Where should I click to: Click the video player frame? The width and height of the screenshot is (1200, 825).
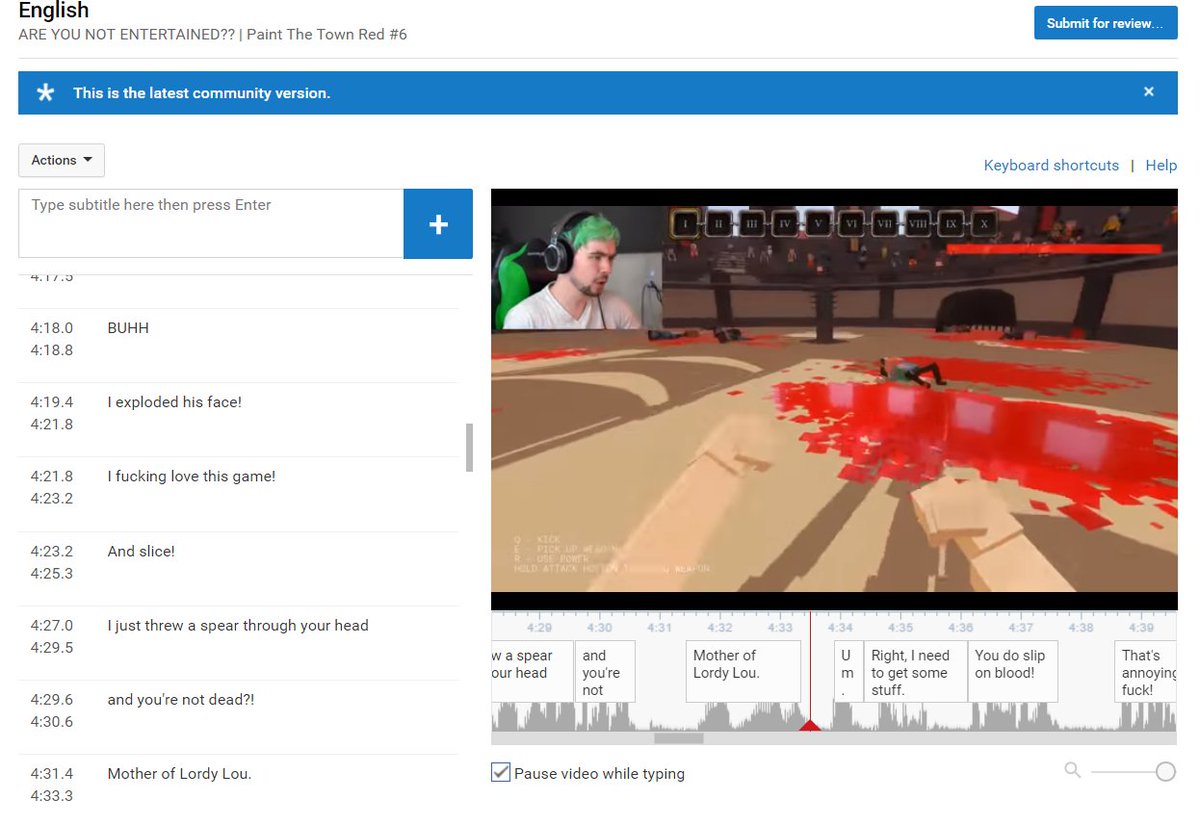(x=834, y=399)
